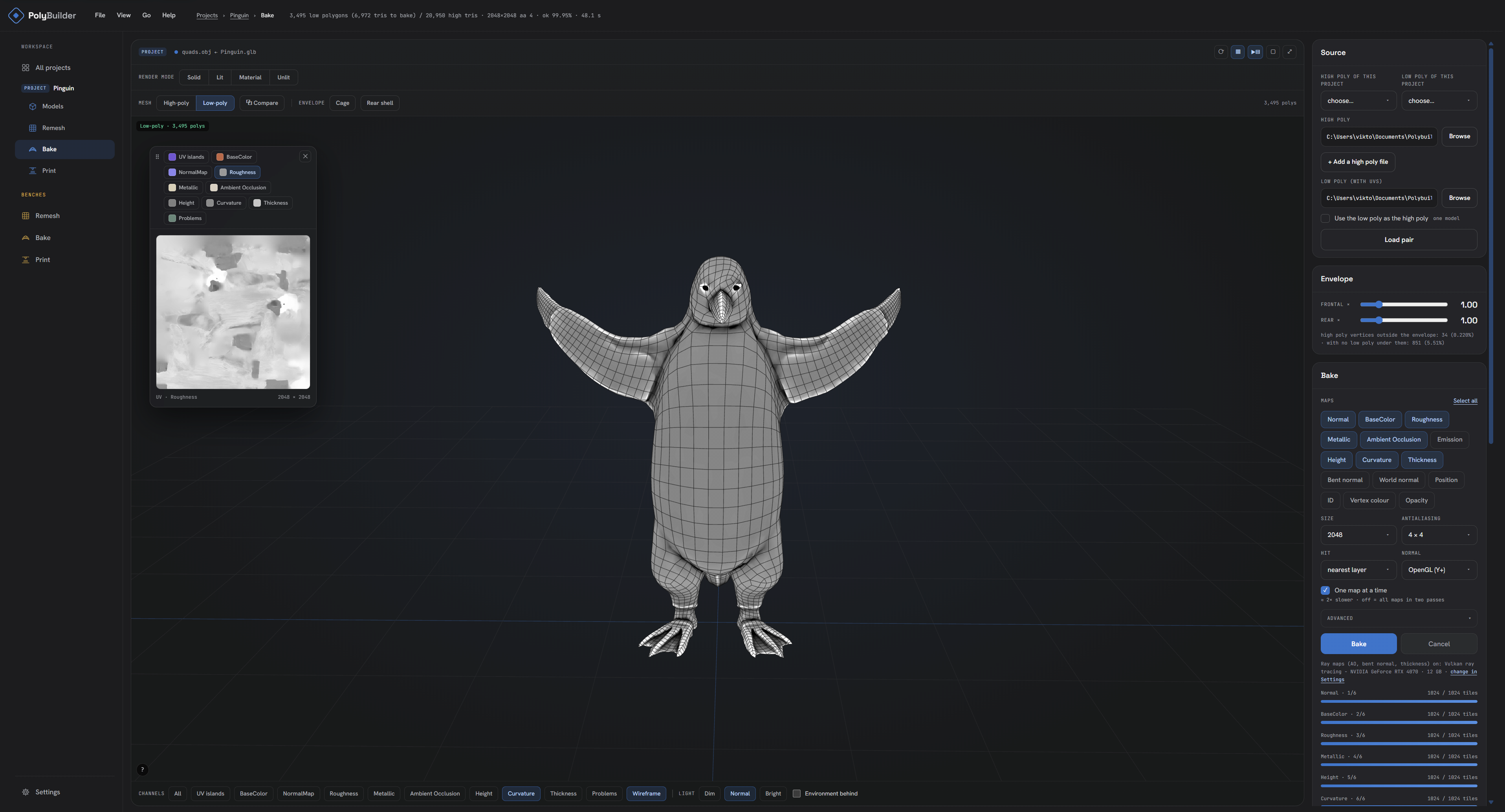
Task: Open the 'Low poly of this project' choose dropdown
Action: point(1439,101)
